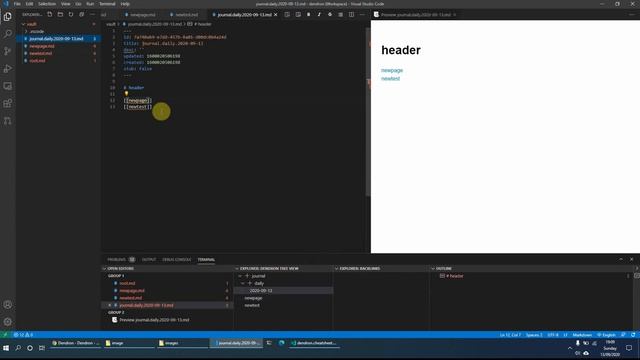640x360 pixels.
Task: Select Terminal panel tab
Action: tap(206, 260)
